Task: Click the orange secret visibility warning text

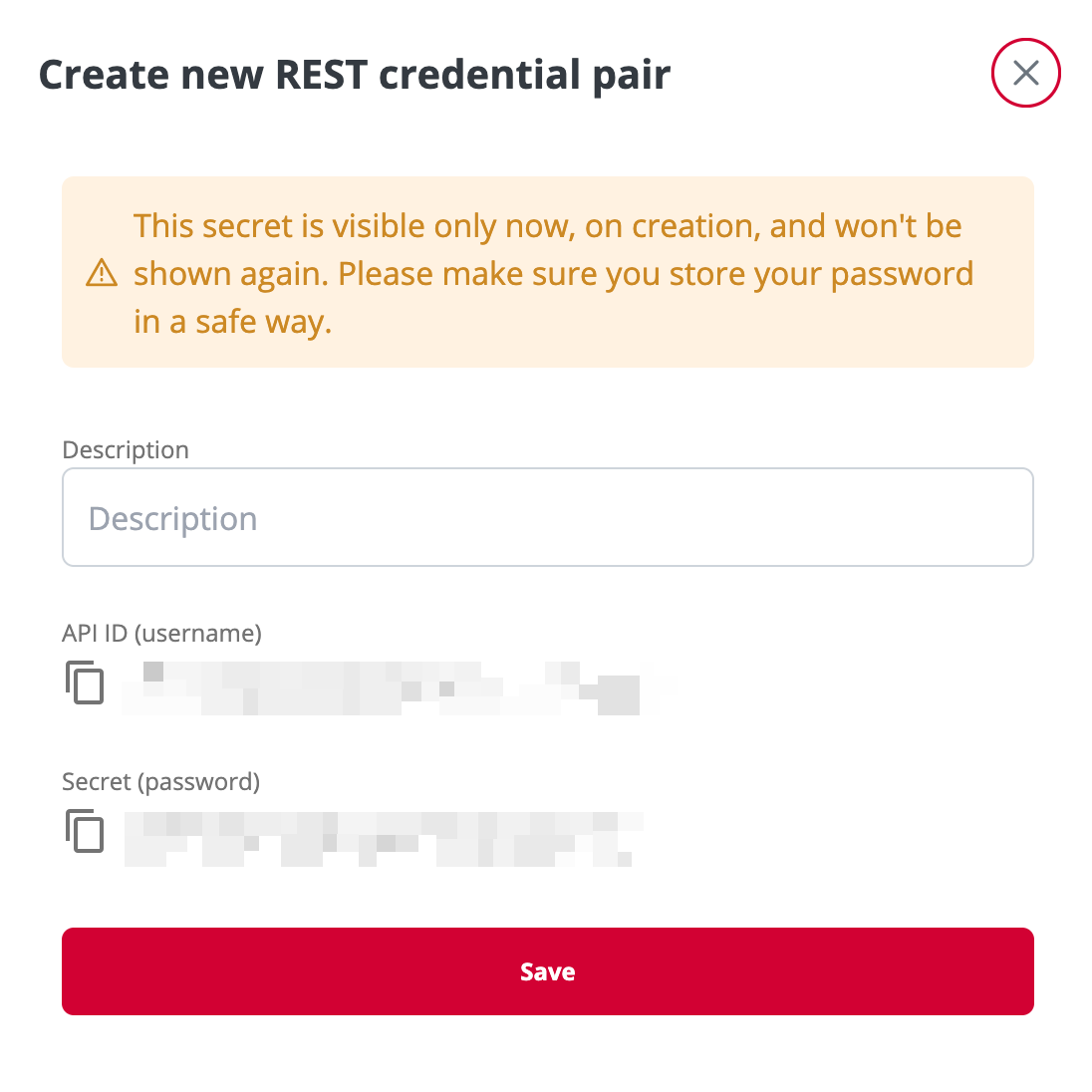Action: point(553,273)
